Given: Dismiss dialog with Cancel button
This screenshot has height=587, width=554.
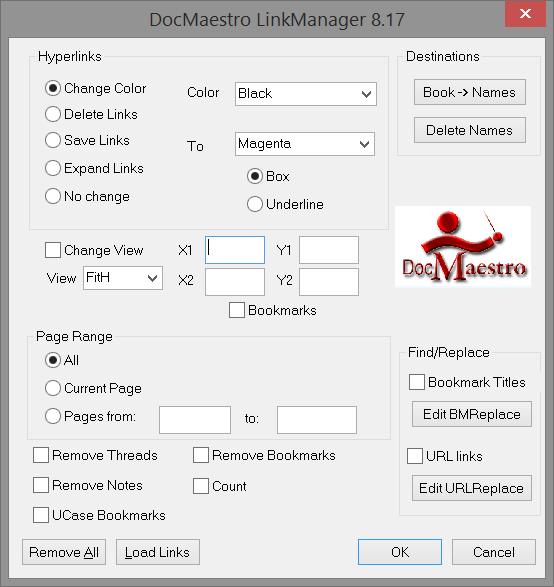Looking at the screenshot, I should click(x=494, y=552).
